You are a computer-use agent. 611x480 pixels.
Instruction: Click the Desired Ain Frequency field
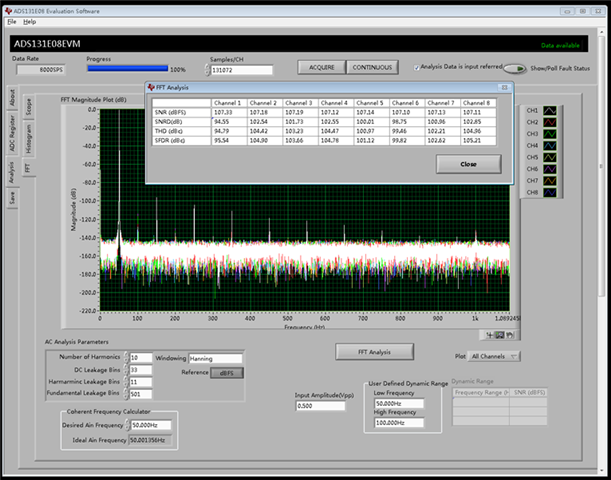pos(151,425)
